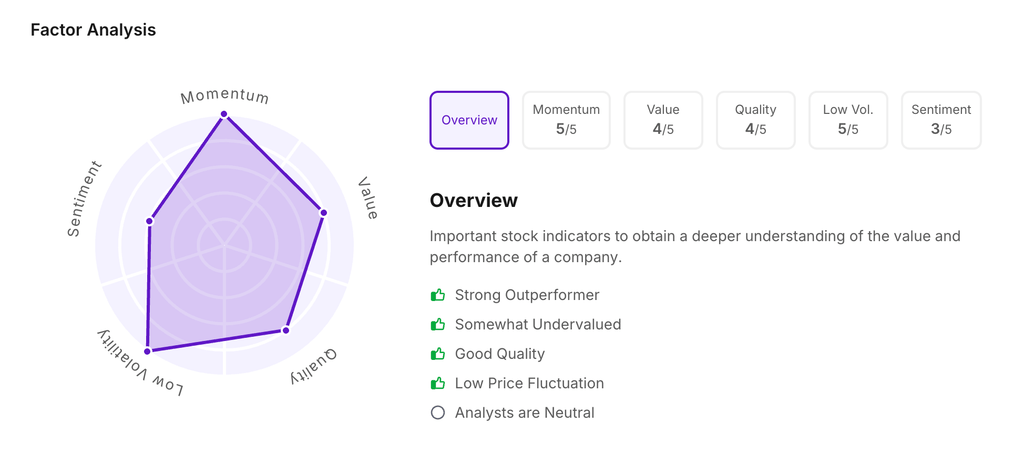Click thumbs-up icon next to Good Quality
This screenshot has height=457, width=1024.
438,354
